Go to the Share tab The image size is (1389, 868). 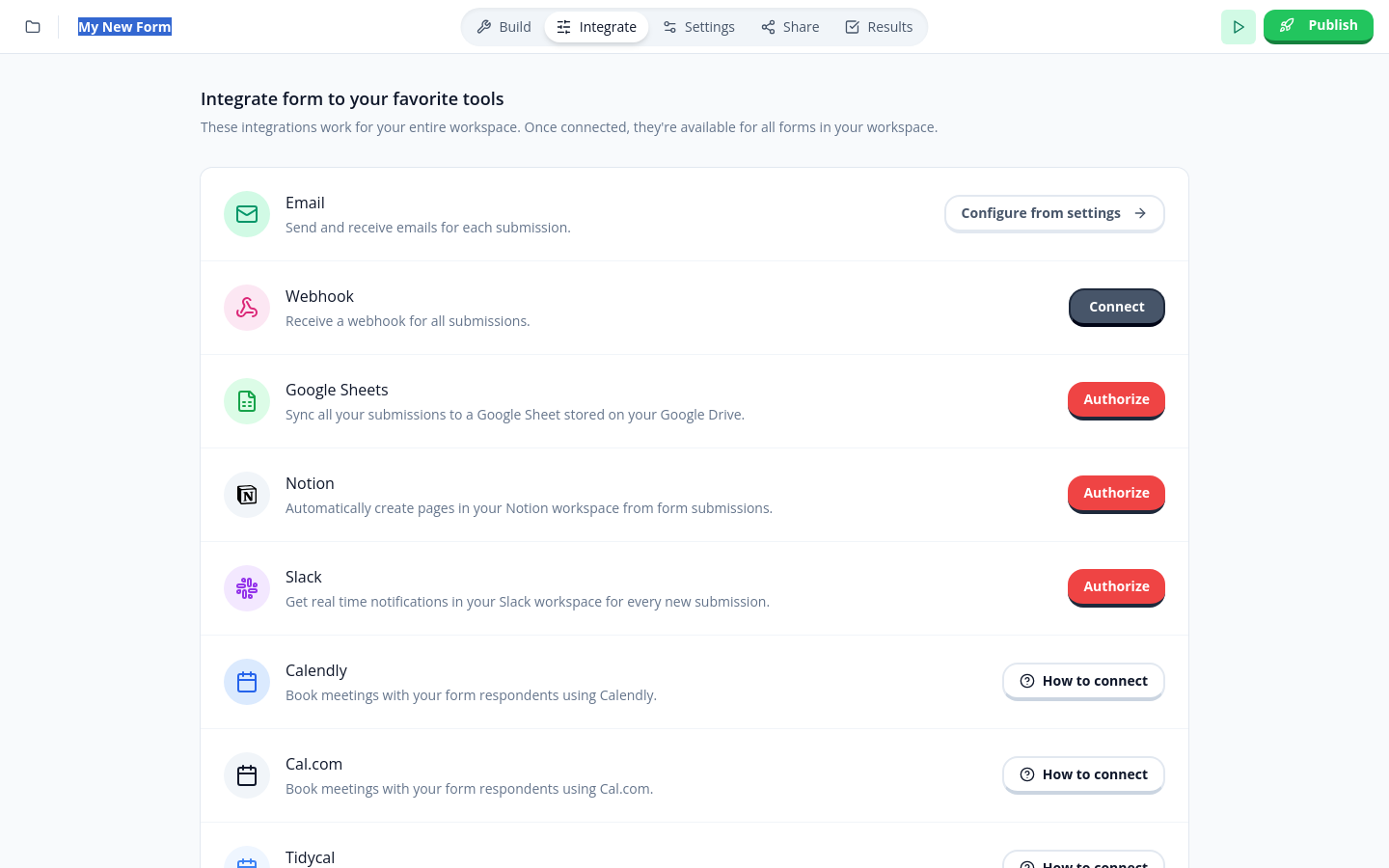(x=790, y=27)
